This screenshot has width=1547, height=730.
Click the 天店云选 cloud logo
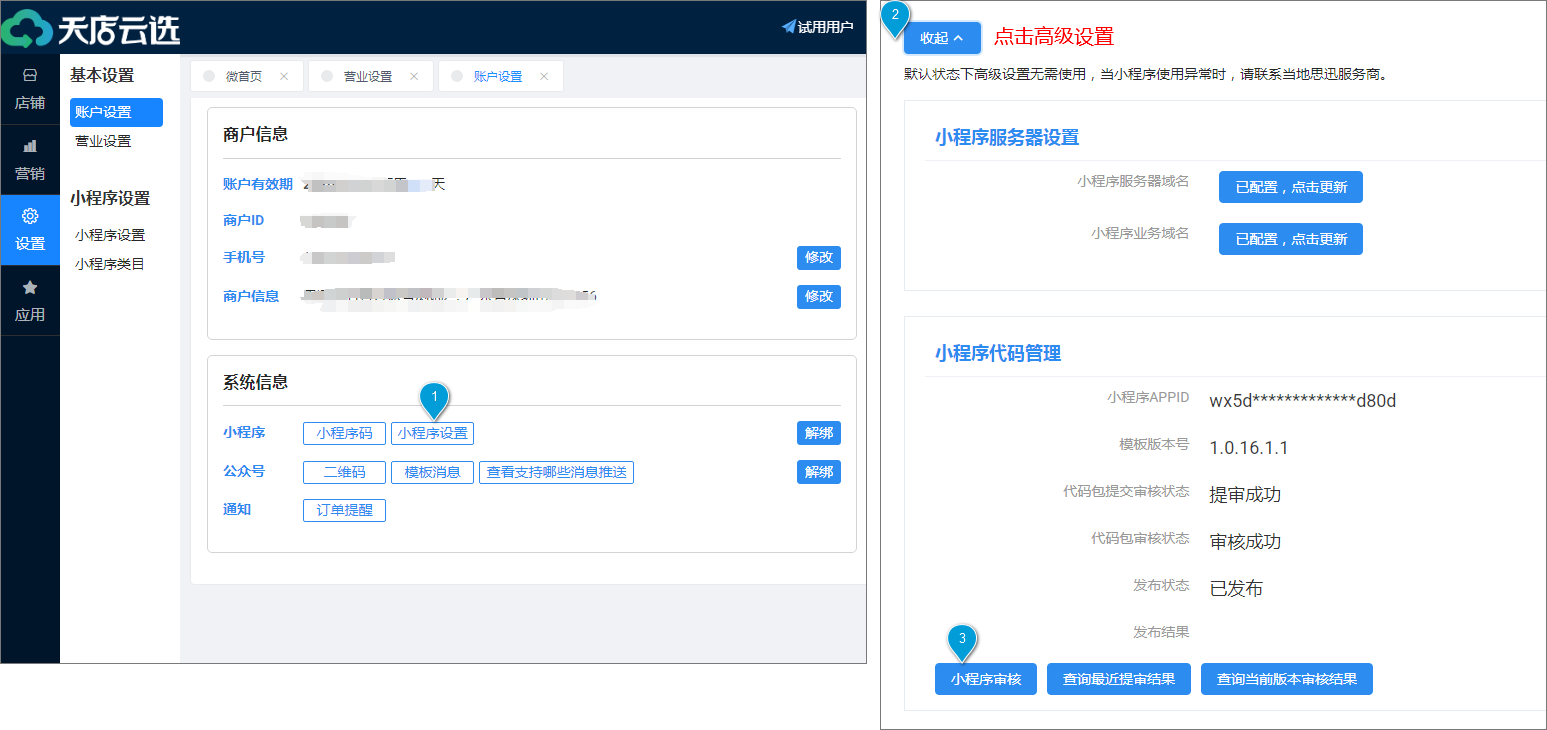click(27, 29)
